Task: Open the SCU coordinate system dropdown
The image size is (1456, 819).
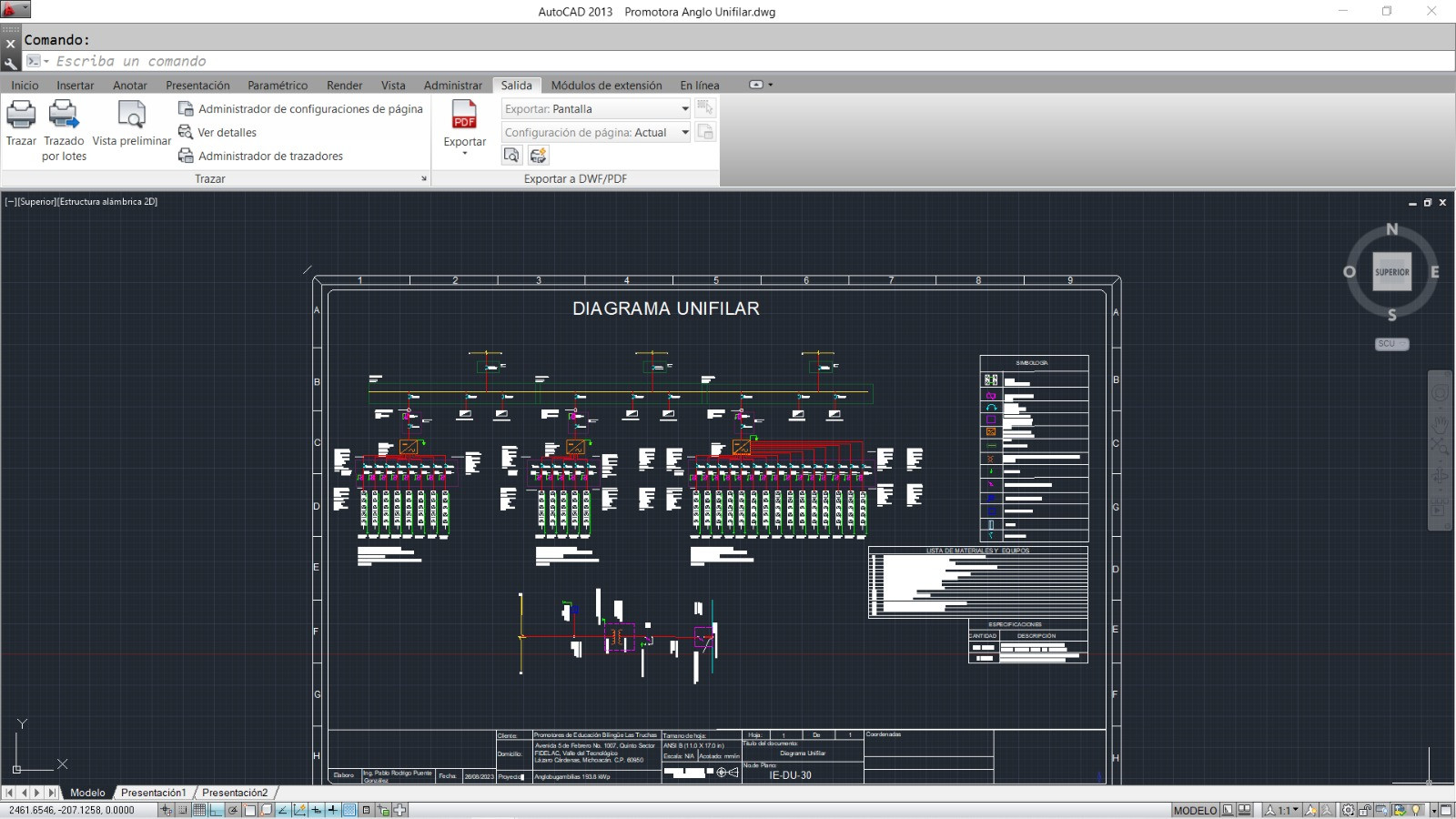Action: pos(1391,344)
